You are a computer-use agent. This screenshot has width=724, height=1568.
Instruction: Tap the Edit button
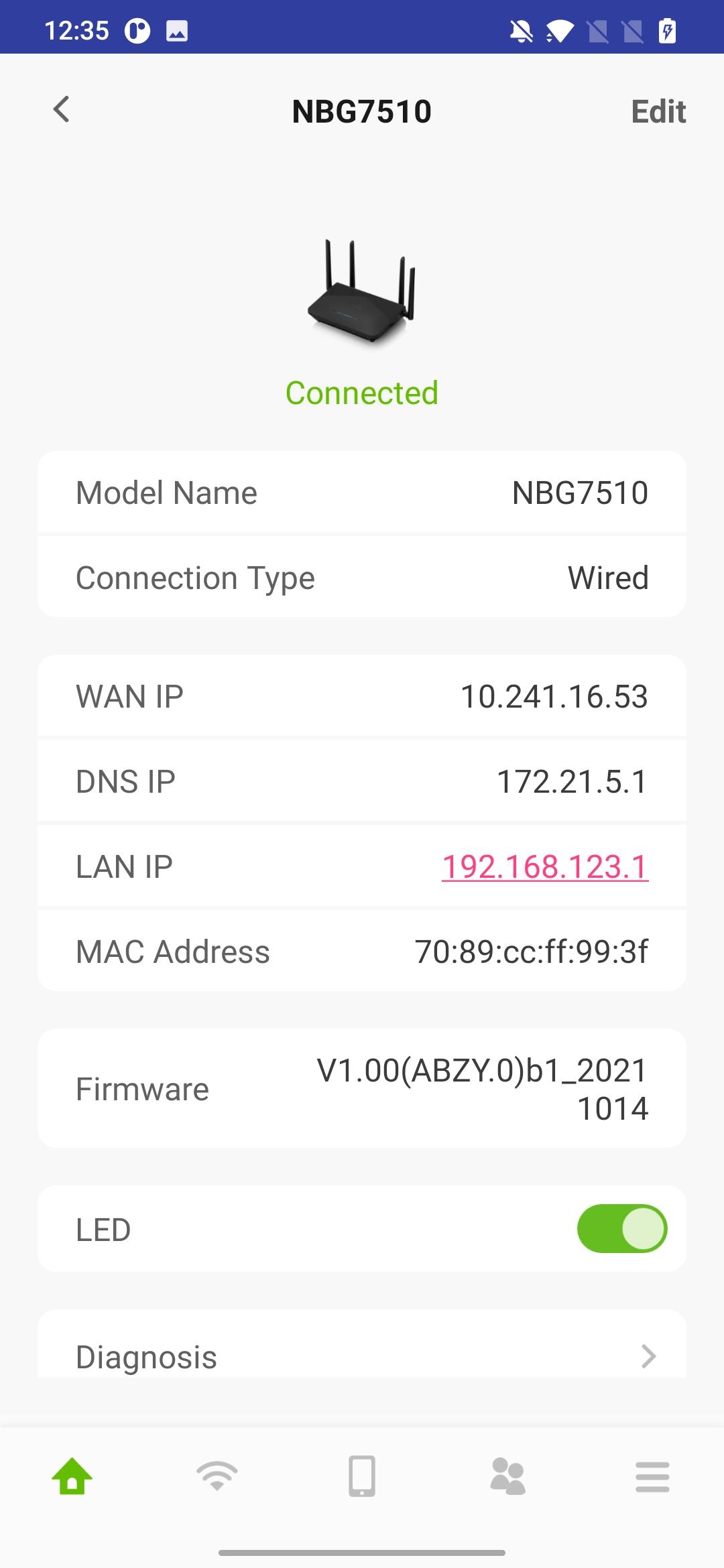pyautogui.click(x=658, y=111)
